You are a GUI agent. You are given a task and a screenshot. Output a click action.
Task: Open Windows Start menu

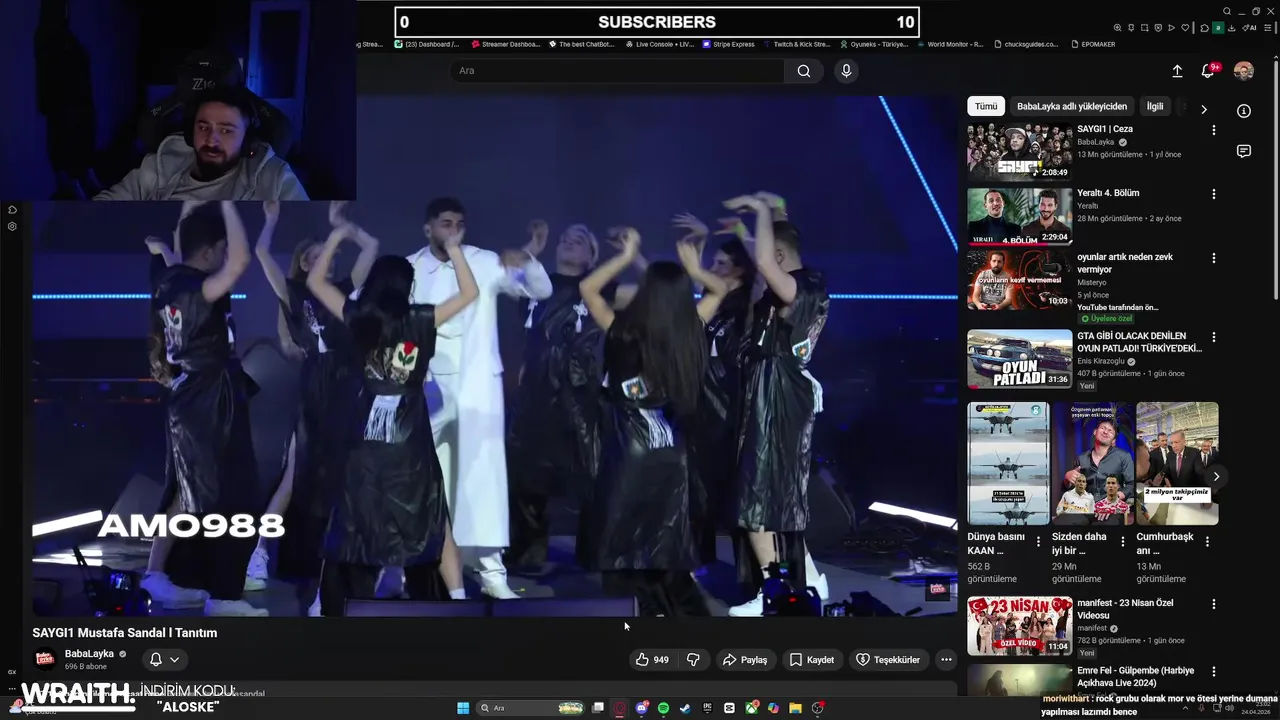[463, 708]
